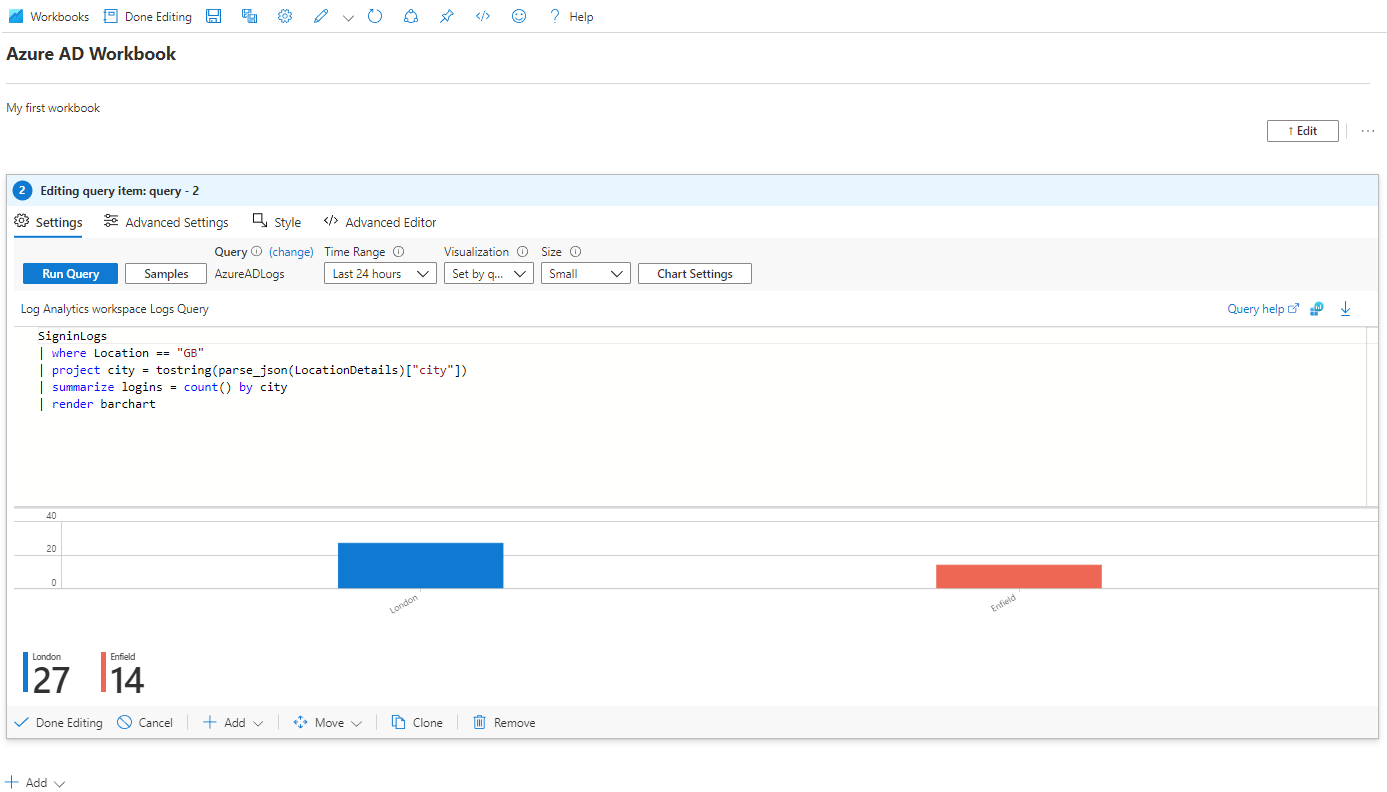Open workbook settings gear icon

click(285, 17)
